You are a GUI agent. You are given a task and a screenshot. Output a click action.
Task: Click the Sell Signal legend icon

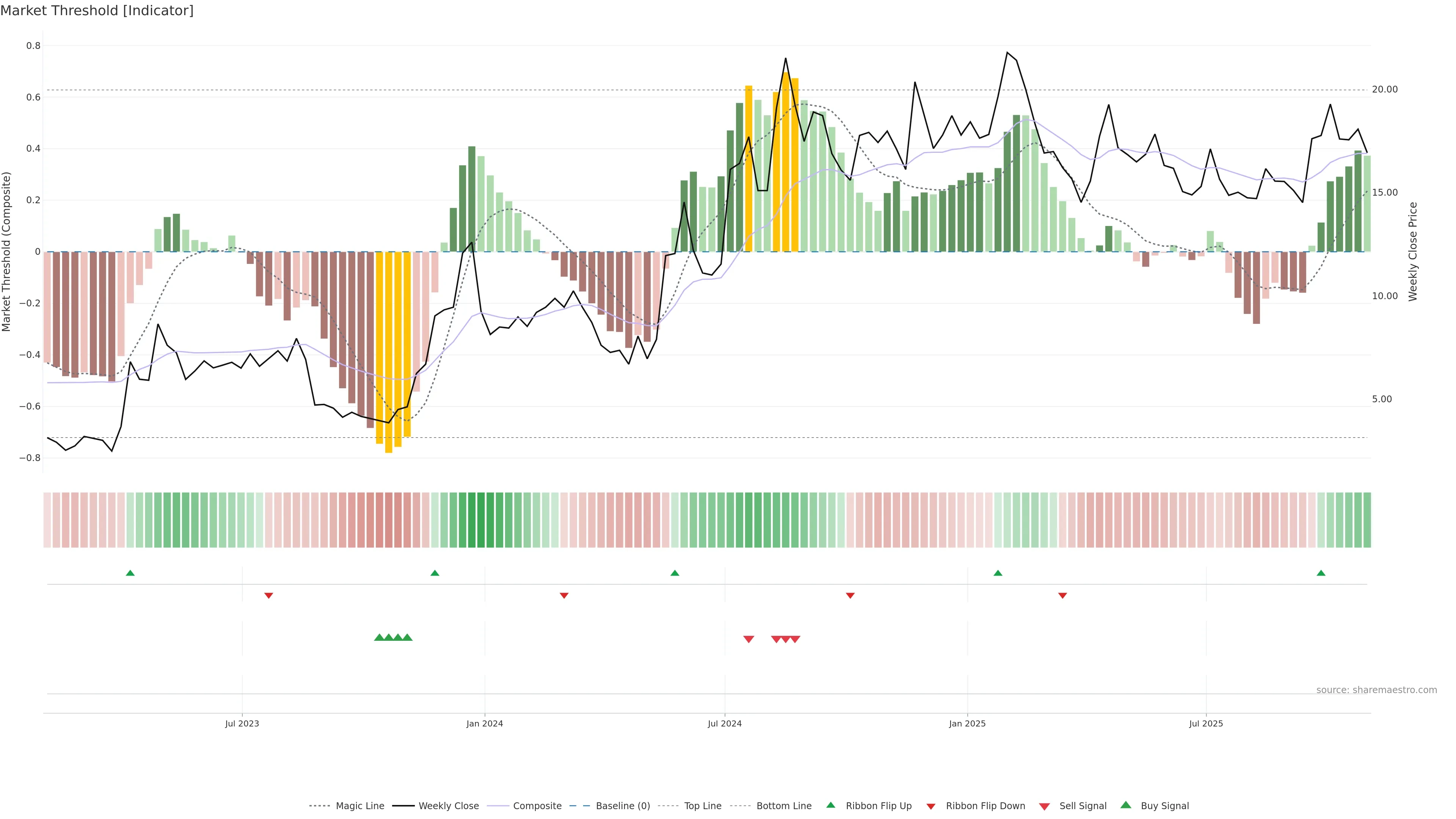tap(1045, 806)
